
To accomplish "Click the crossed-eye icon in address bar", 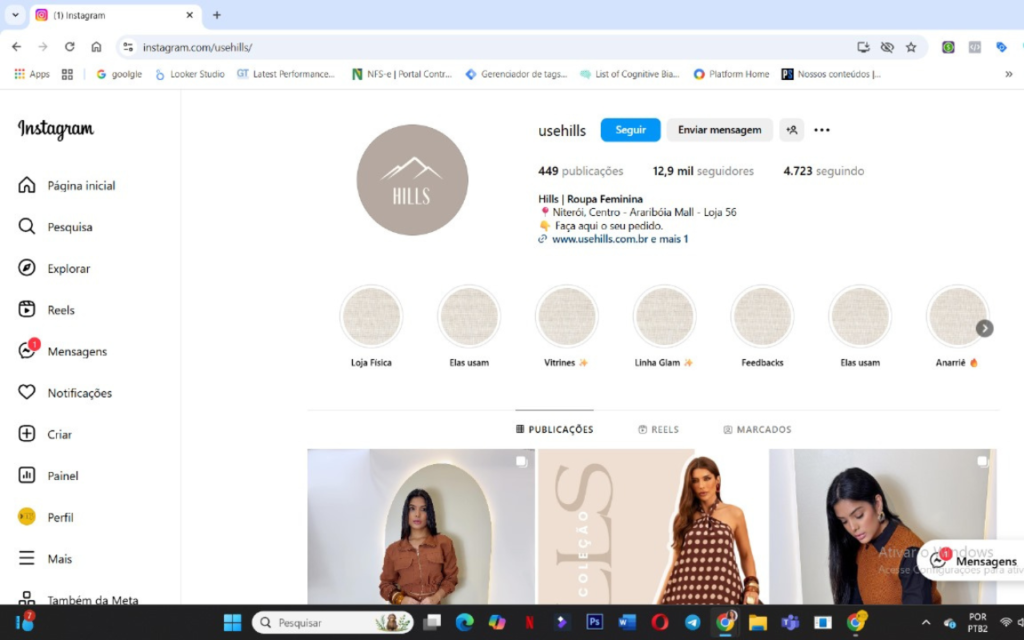I will [x=887, y=47].
